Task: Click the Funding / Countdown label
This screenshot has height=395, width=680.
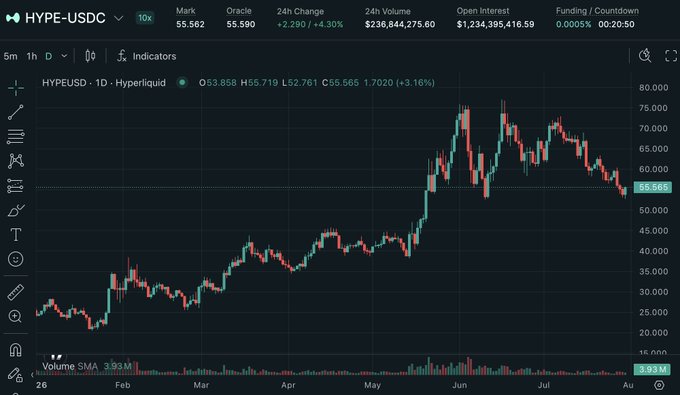Action: point(597,11)
